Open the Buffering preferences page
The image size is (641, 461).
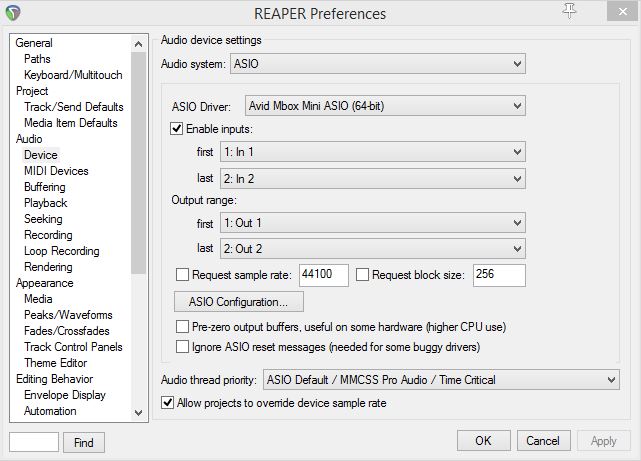tap(45, 187)
